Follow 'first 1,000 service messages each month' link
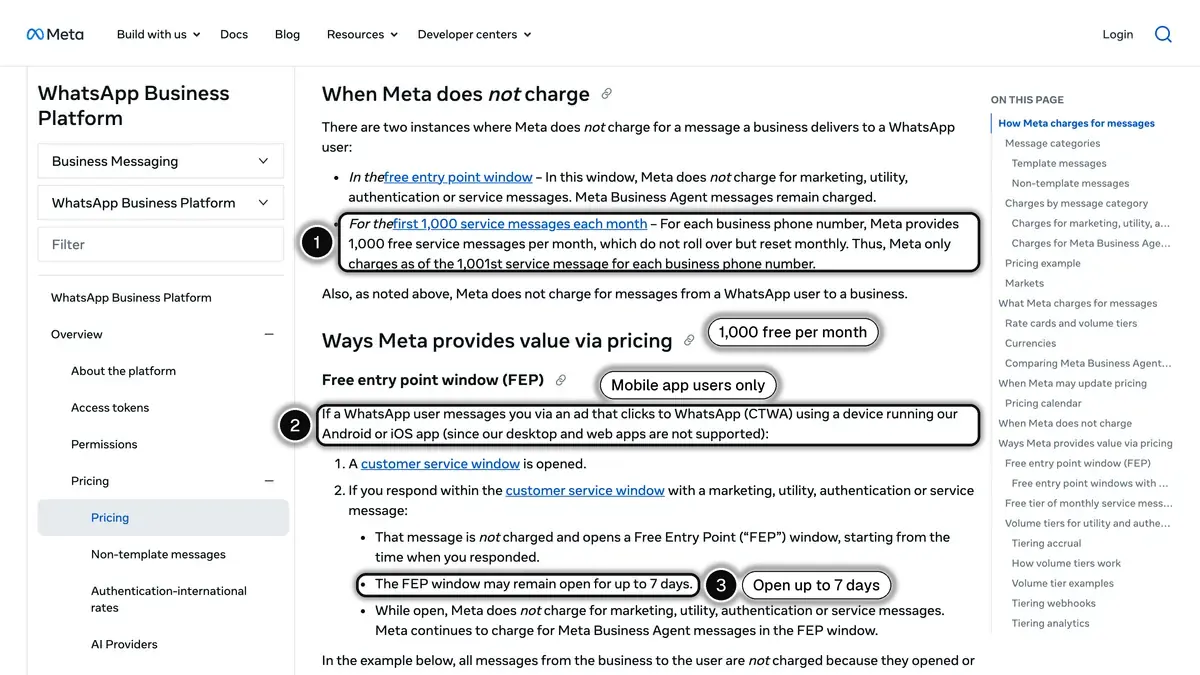This screenshot has width=1200, height=675. [520, 224]
